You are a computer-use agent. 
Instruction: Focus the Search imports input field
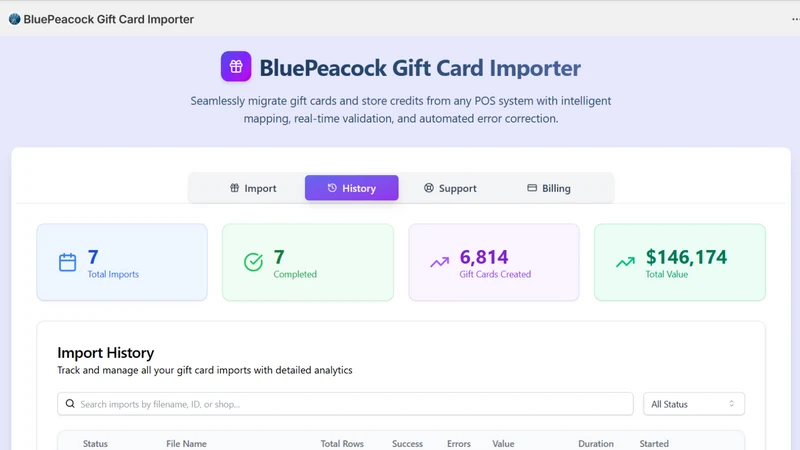tap(345, 404)
